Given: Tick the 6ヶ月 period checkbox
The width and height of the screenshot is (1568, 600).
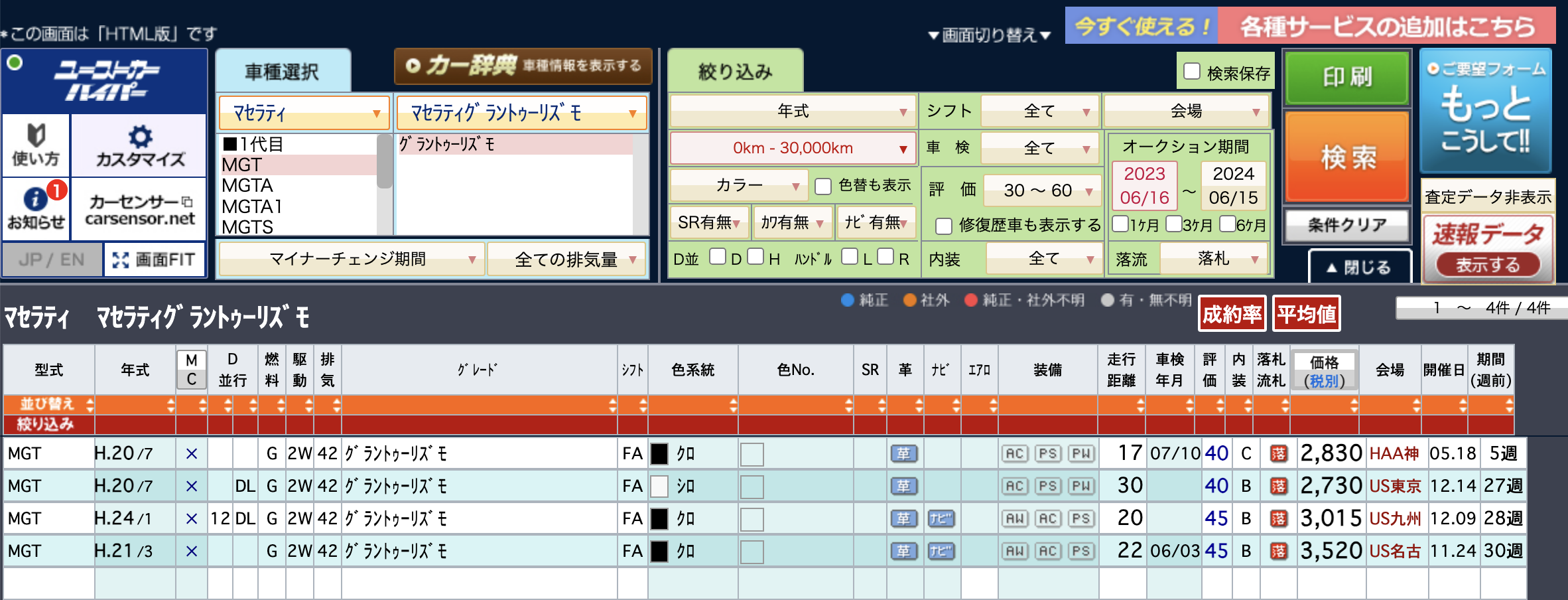Looking at the screenshot, I should (1228, 224).
